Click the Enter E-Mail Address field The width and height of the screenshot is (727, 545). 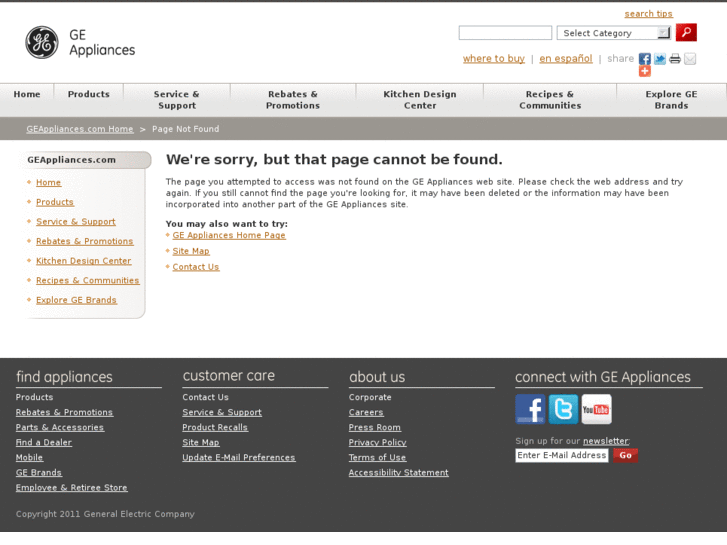(561, 455)
